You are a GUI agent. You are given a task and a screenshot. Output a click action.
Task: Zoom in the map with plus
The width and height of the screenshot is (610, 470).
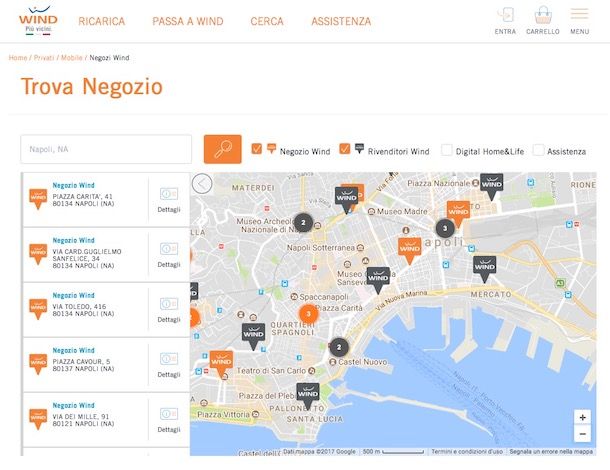[x=582, y=417]
